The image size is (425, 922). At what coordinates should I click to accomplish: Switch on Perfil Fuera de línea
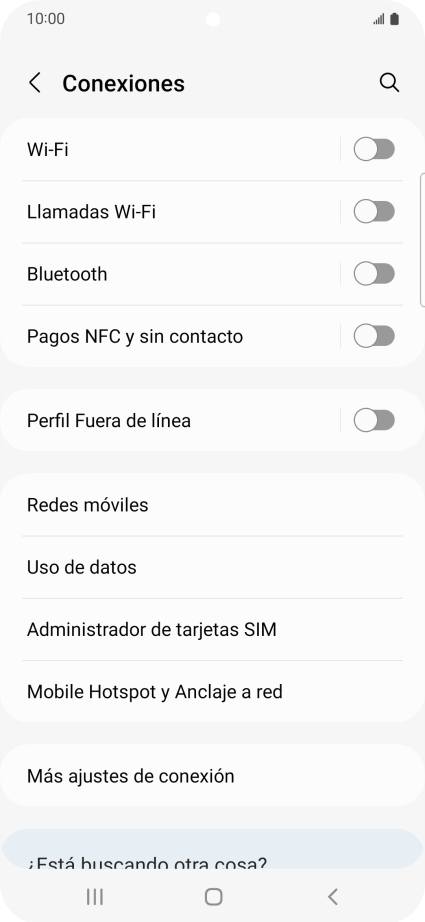pos(374,420)
